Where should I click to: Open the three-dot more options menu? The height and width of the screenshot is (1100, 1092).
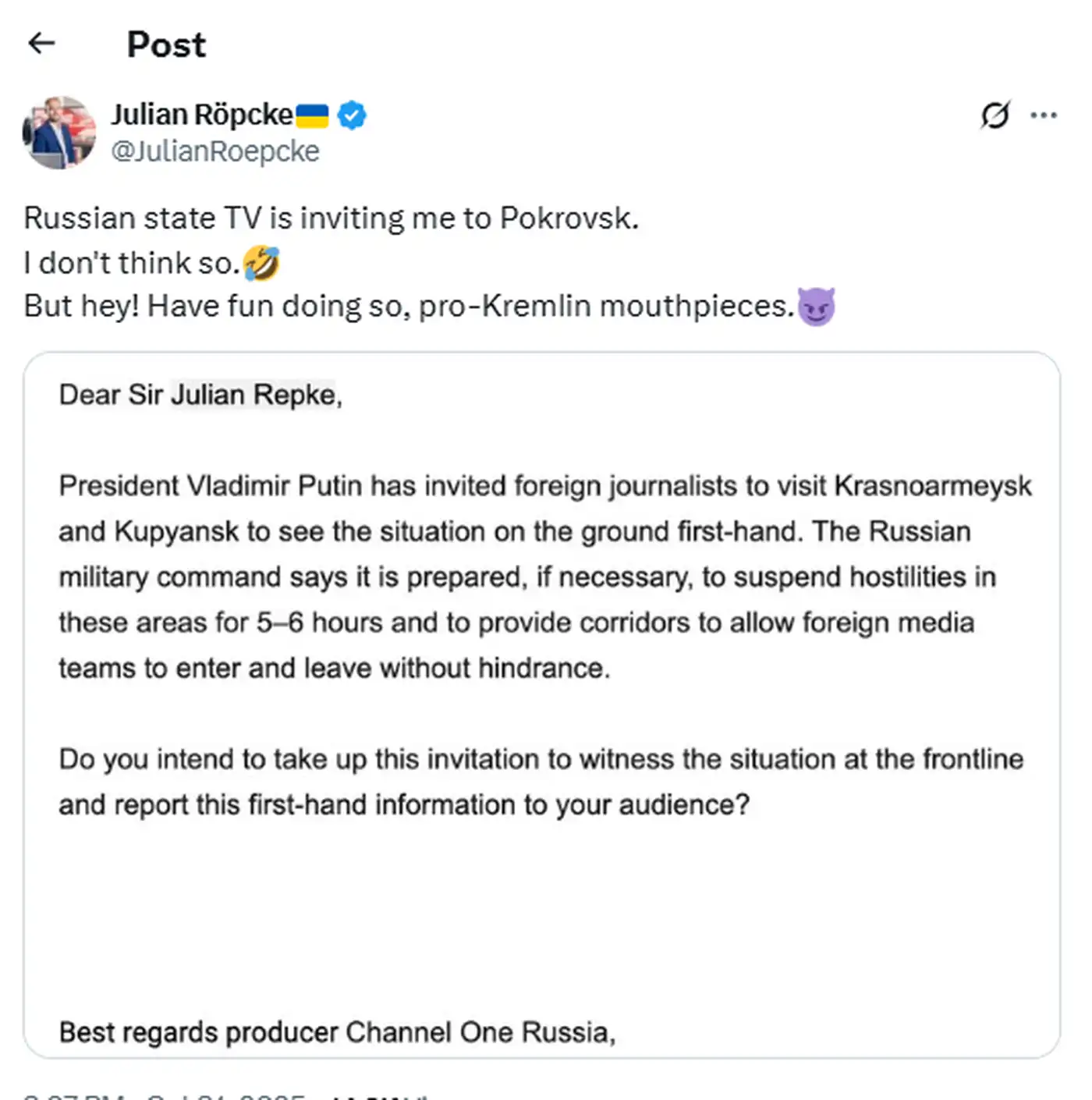pyautogui.click(x=1043, y=115)
